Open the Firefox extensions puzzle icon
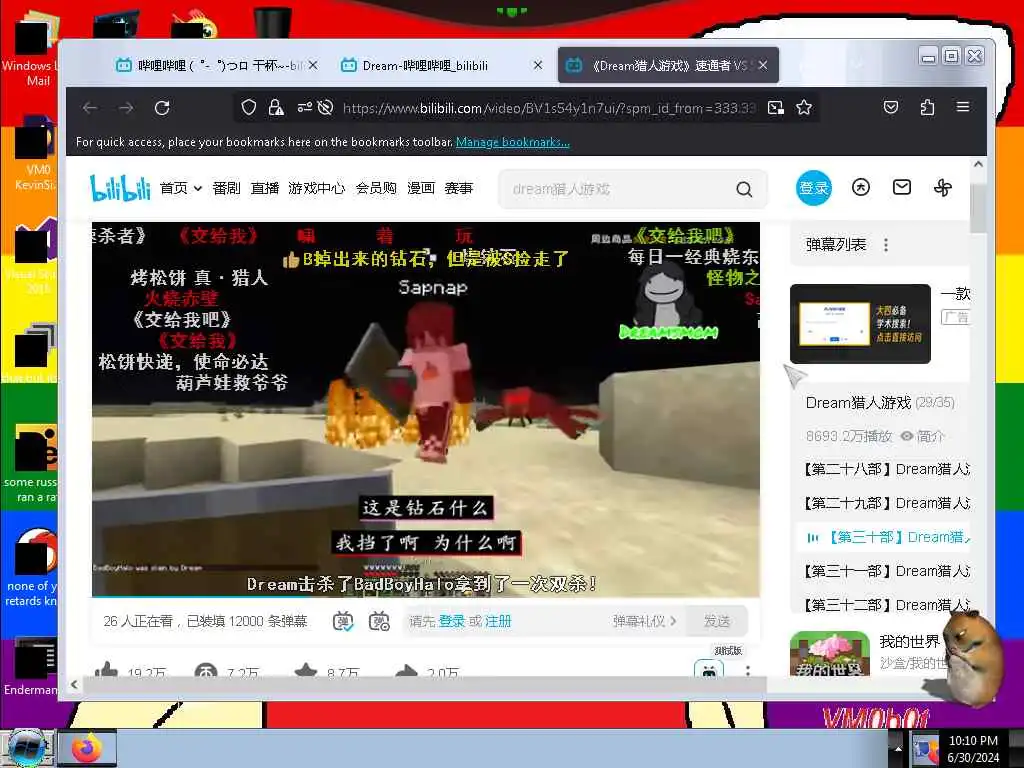The width and height of the screenshot is (1024, 768). coord(927,107)
